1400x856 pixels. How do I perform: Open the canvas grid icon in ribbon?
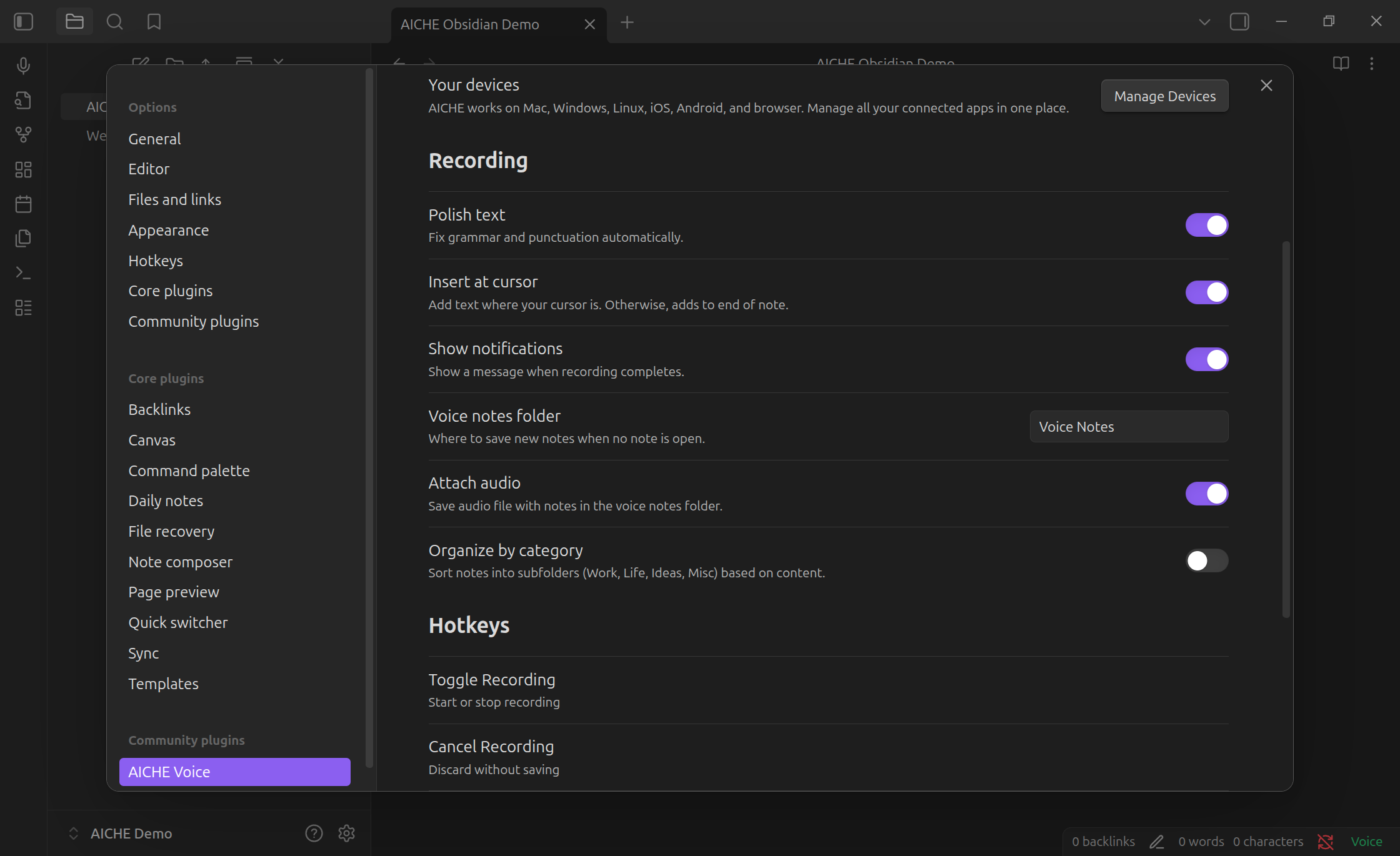[x=23, y=169]
